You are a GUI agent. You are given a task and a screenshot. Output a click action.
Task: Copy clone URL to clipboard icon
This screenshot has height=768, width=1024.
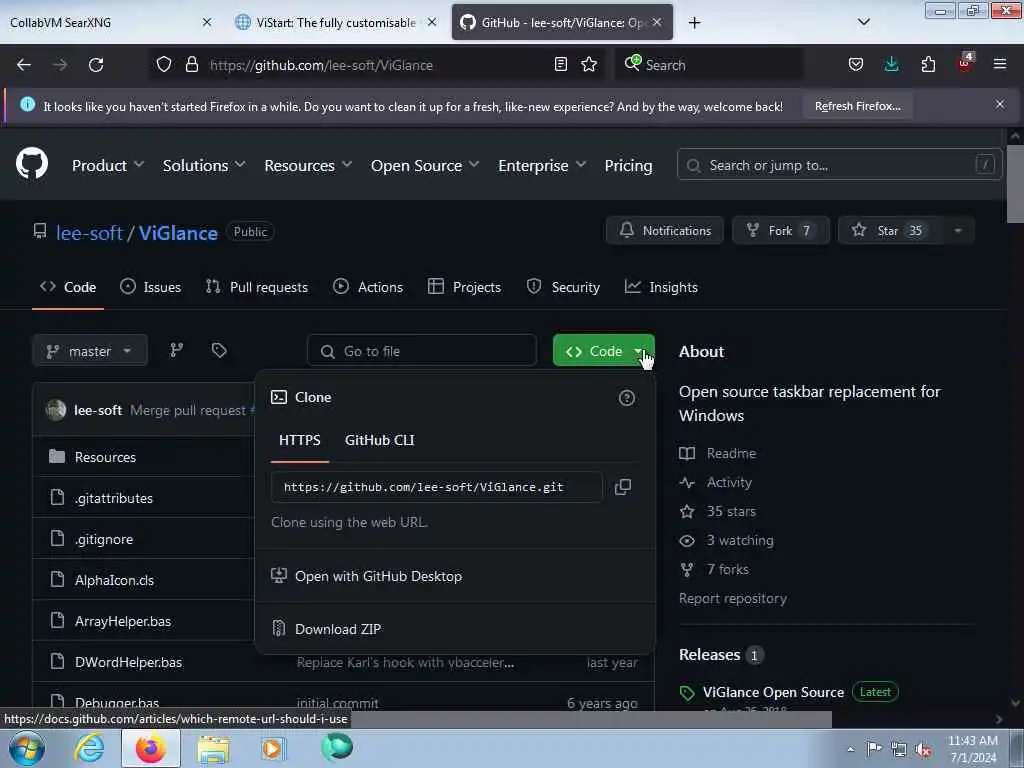click(x=623, y=487)
